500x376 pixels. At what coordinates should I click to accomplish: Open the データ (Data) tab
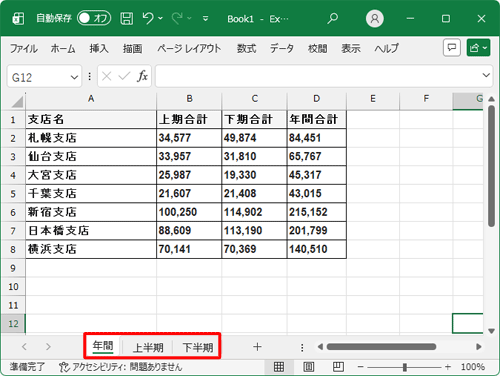point(282,49)
